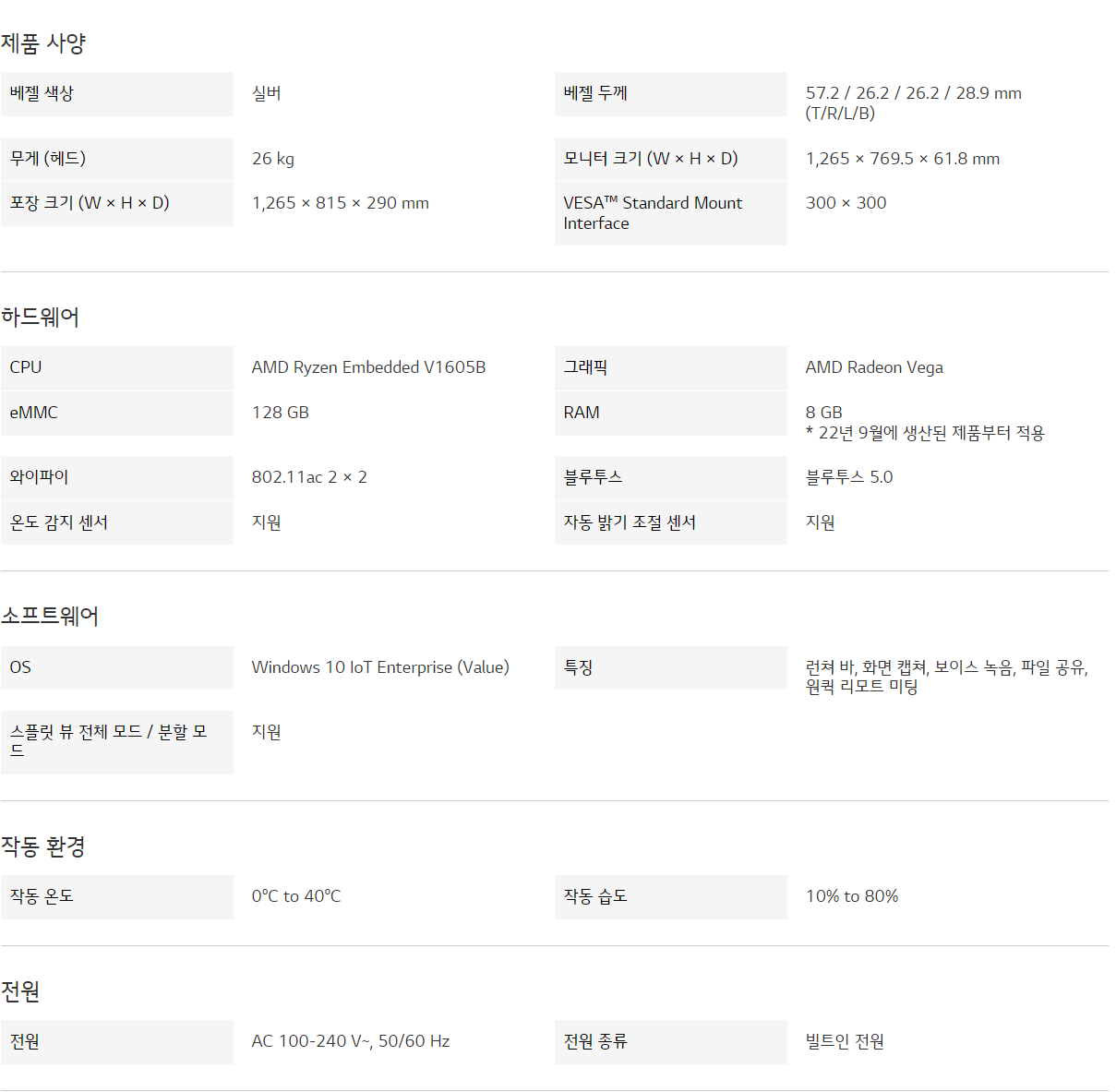Click the 제품 사양 section heading
1116x1092 pixels.
43,43
